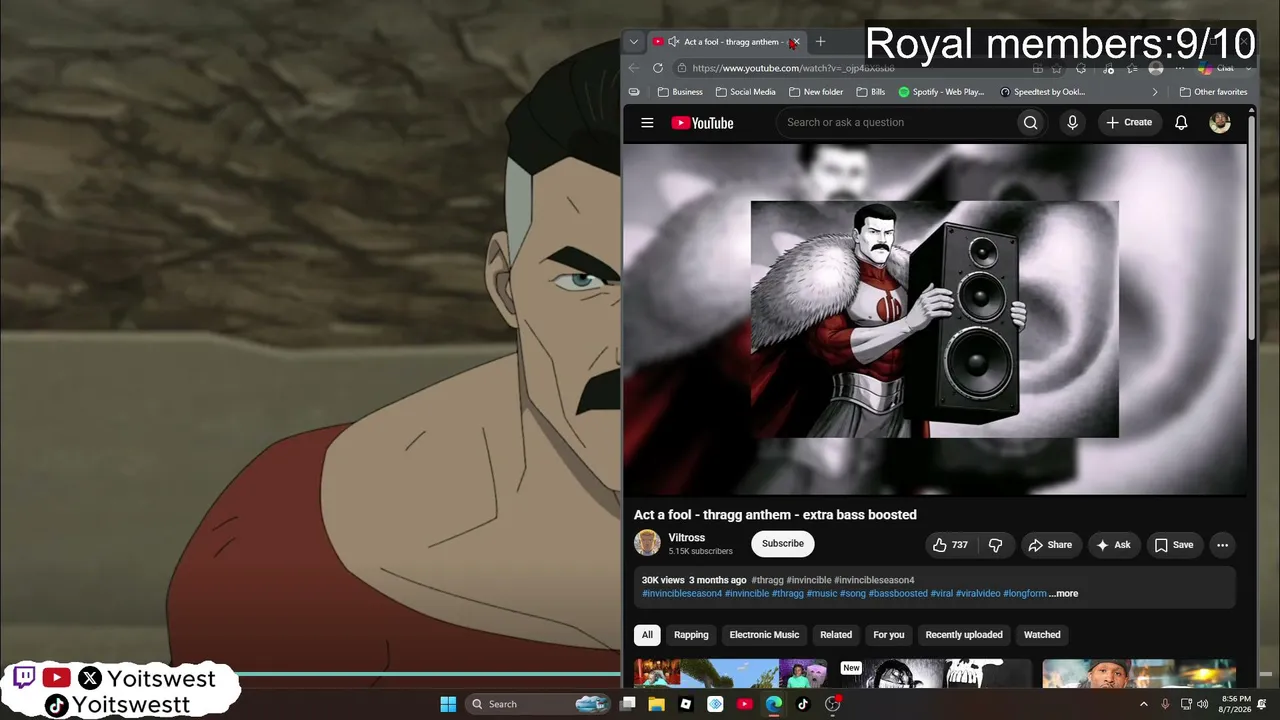Open the Viltross channel name link
Image resolution: width=1280 pixels, height=720 pixels.
[687, 538]
